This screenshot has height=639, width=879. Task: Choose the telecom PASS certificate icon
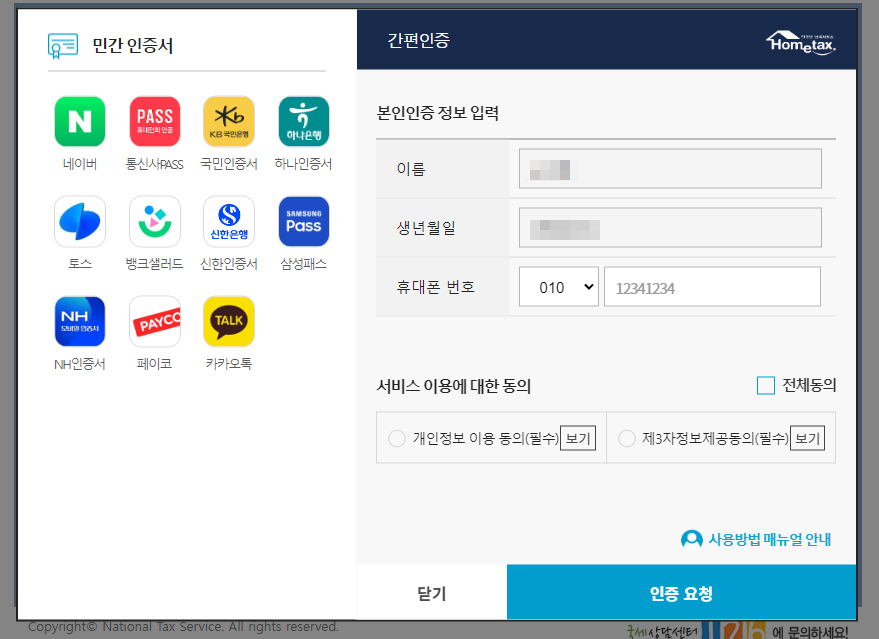click(x=155, y=121)
